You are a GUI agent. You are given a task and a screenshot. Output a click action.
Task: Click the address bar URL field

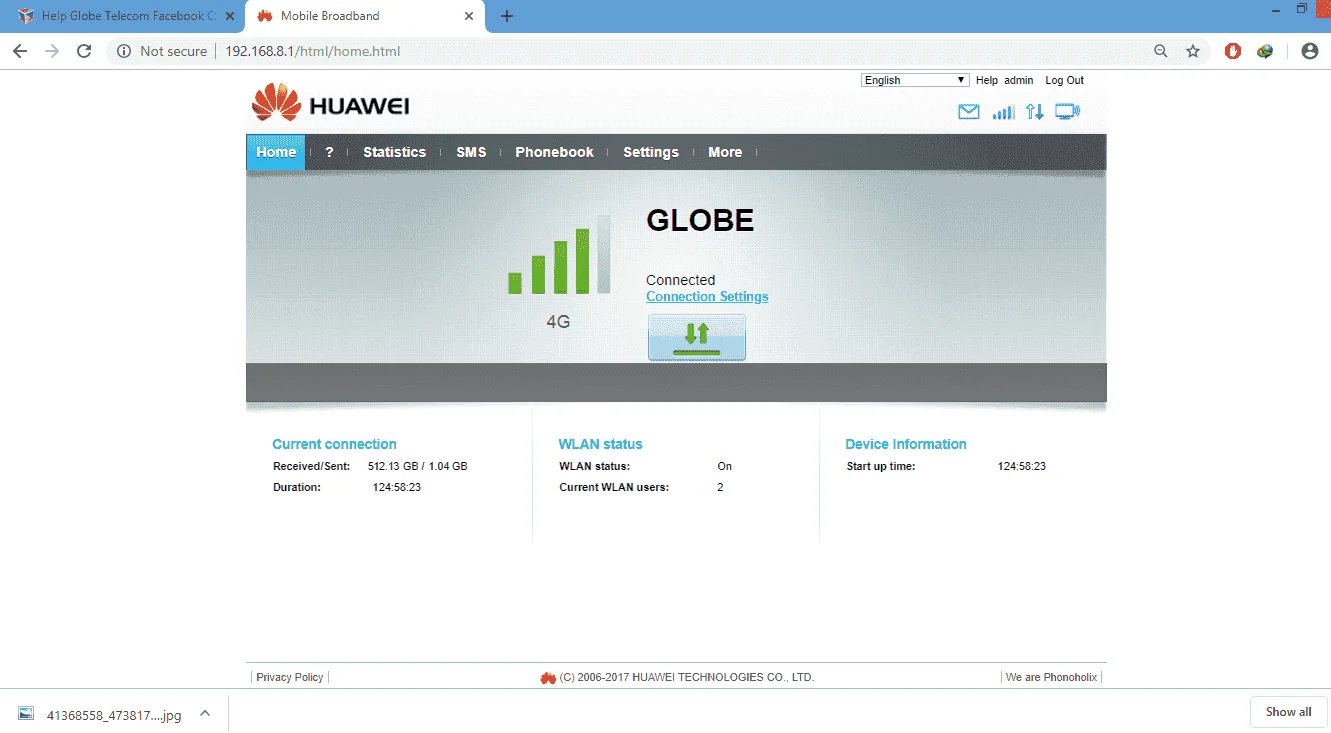coord(660,51)
